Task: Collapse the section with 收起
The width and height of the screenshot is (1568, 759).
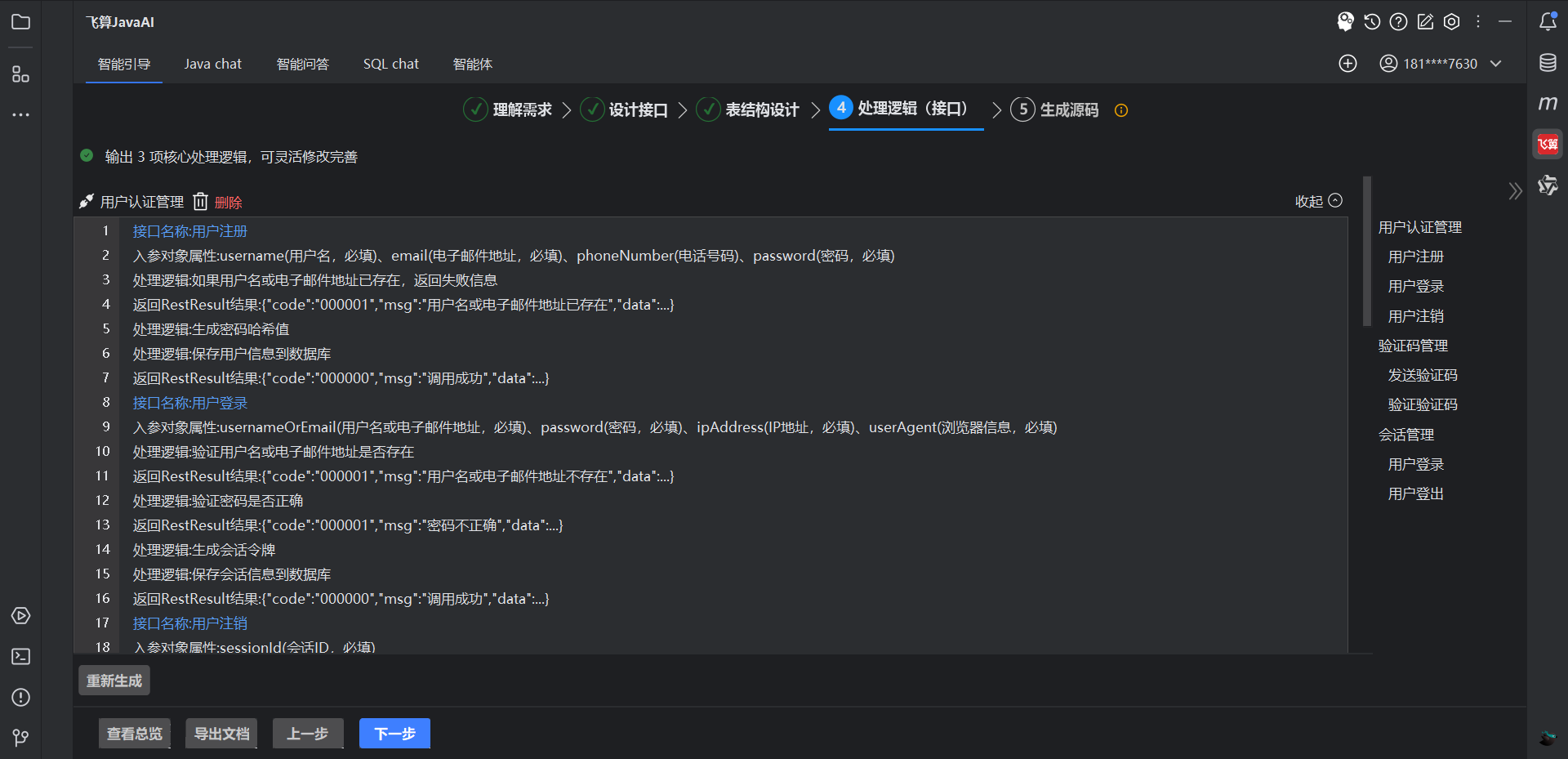Action: [1319, 201]
